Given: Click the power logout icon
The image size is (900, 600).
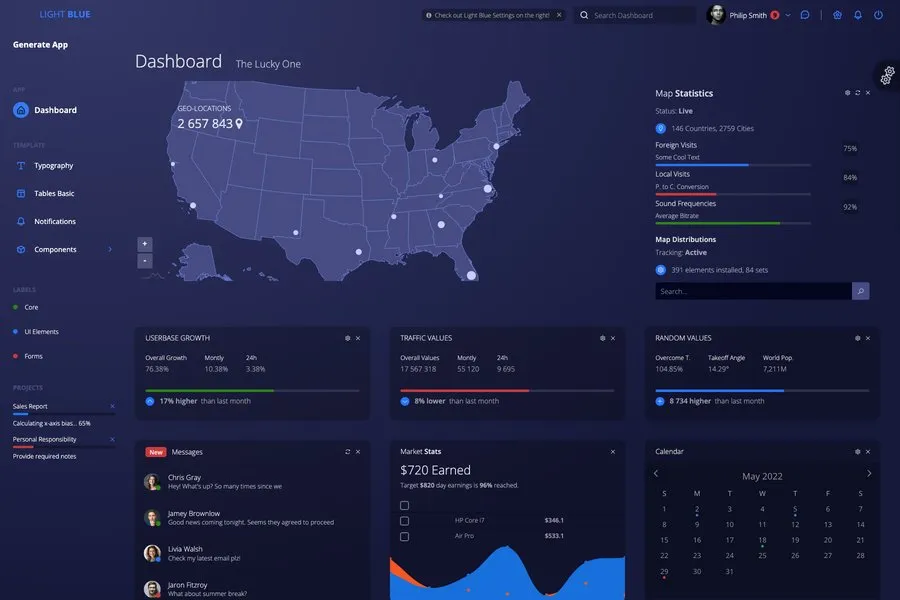Looking at the screenshot, I should pyautogui.click(x=878, y=15).
